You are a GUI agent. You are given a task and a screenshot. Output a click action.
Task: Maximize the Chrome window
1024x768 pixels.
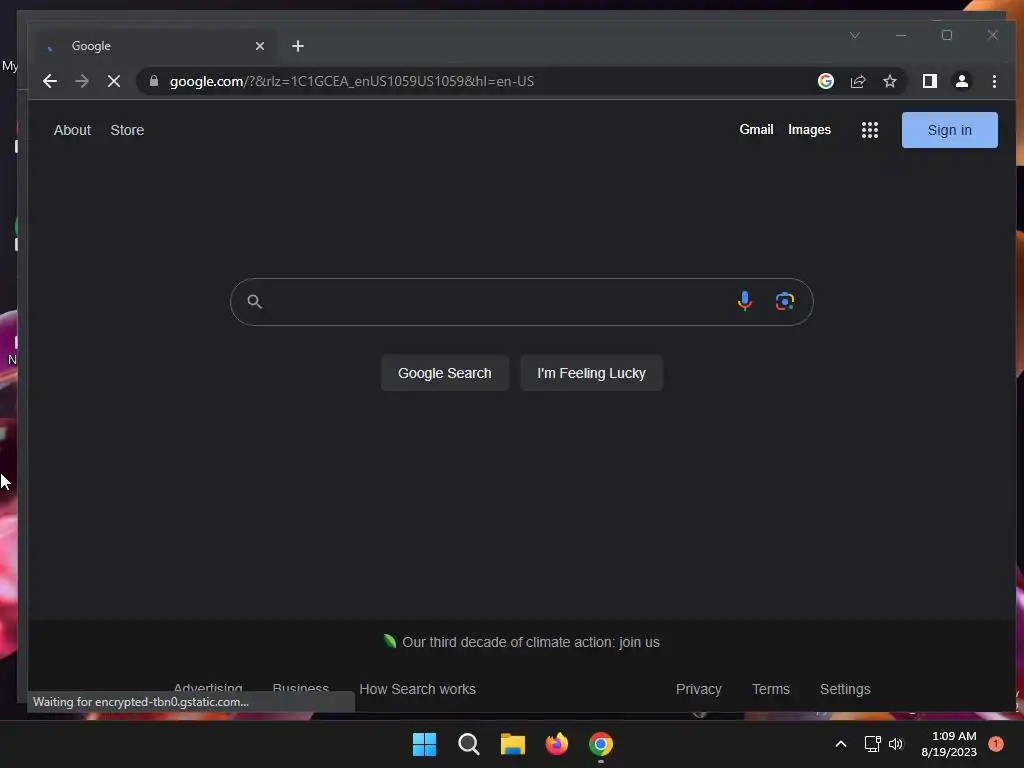click(x=946, y=35)
